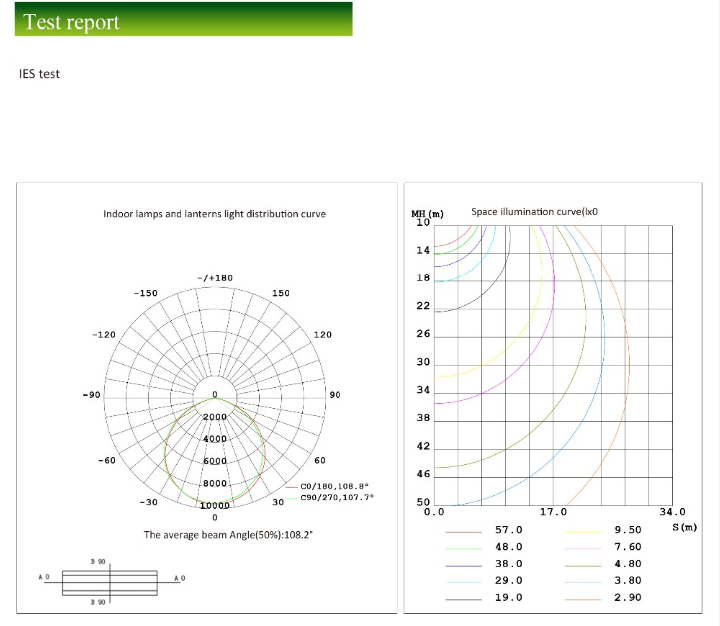Select the 'IES test' heading text
This screenshot has height=626, width=720.
coord(39,74)
